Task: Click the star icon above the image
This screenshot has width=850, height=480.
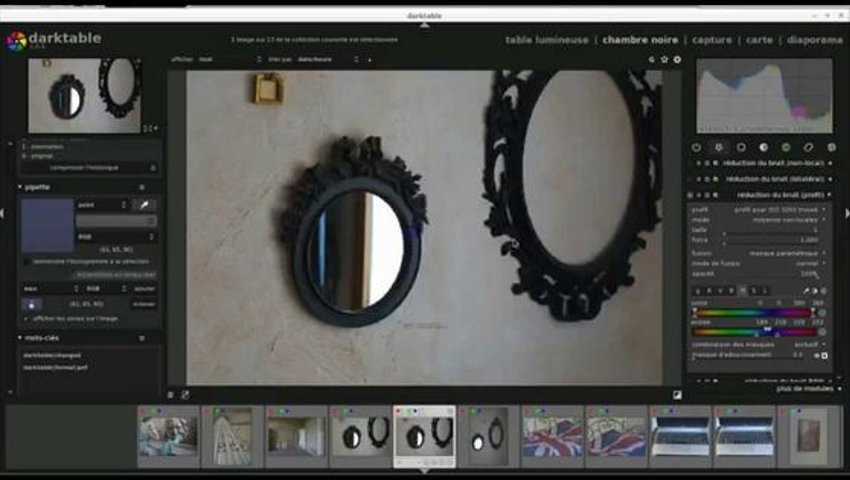Action: tap(665, 60)
